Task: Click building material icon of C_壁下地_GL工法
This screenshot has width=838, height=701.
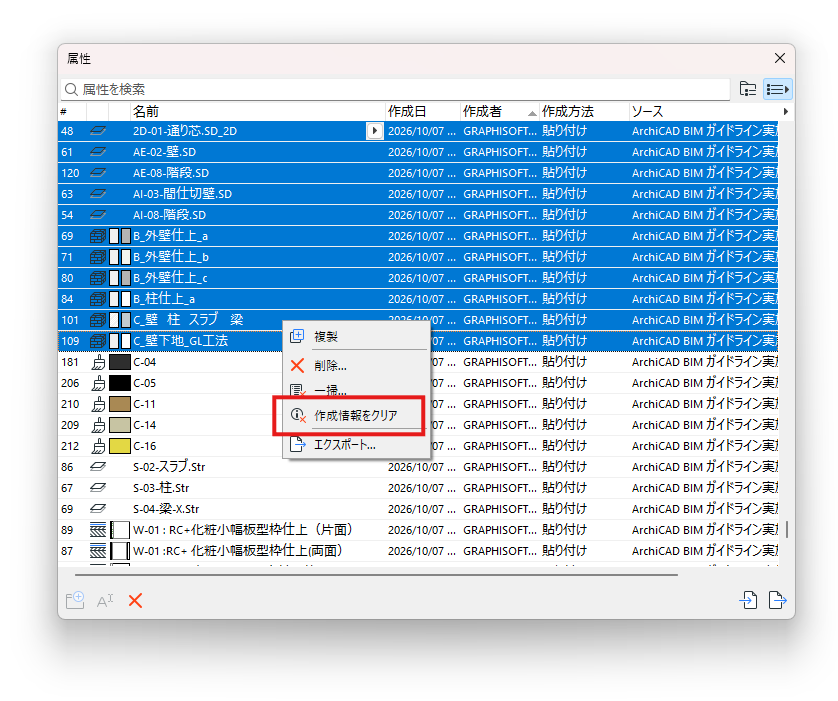Action: click(x=98, y=341)
